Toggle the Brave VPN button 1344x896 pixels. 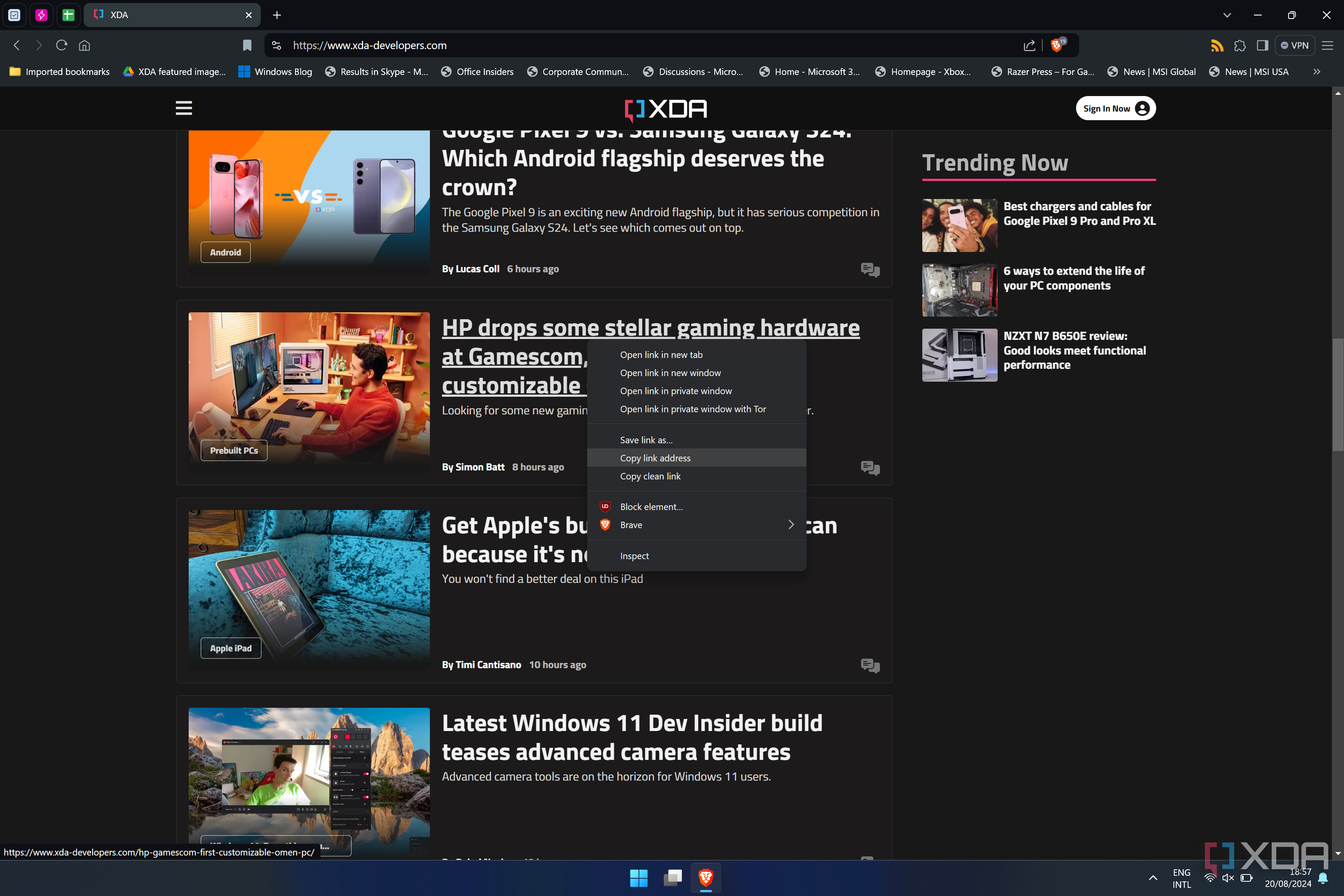1295,45
